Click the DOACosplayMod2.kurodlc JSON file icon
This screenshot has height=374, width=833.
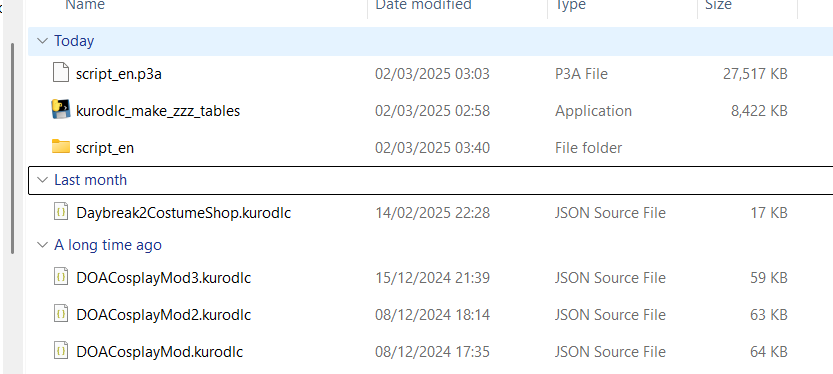61,314
